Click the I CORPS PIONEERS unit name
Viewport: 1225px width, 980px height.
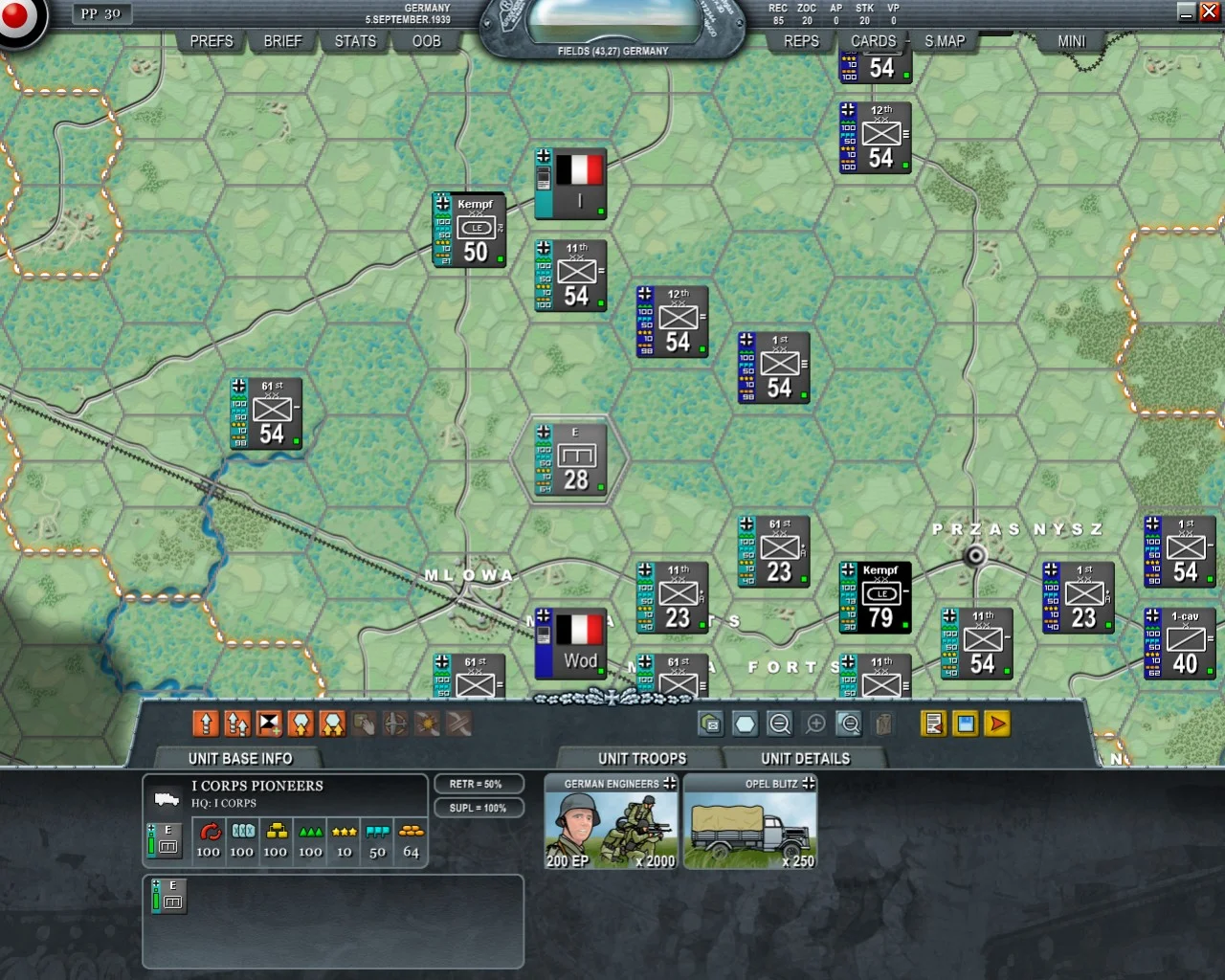257,786
